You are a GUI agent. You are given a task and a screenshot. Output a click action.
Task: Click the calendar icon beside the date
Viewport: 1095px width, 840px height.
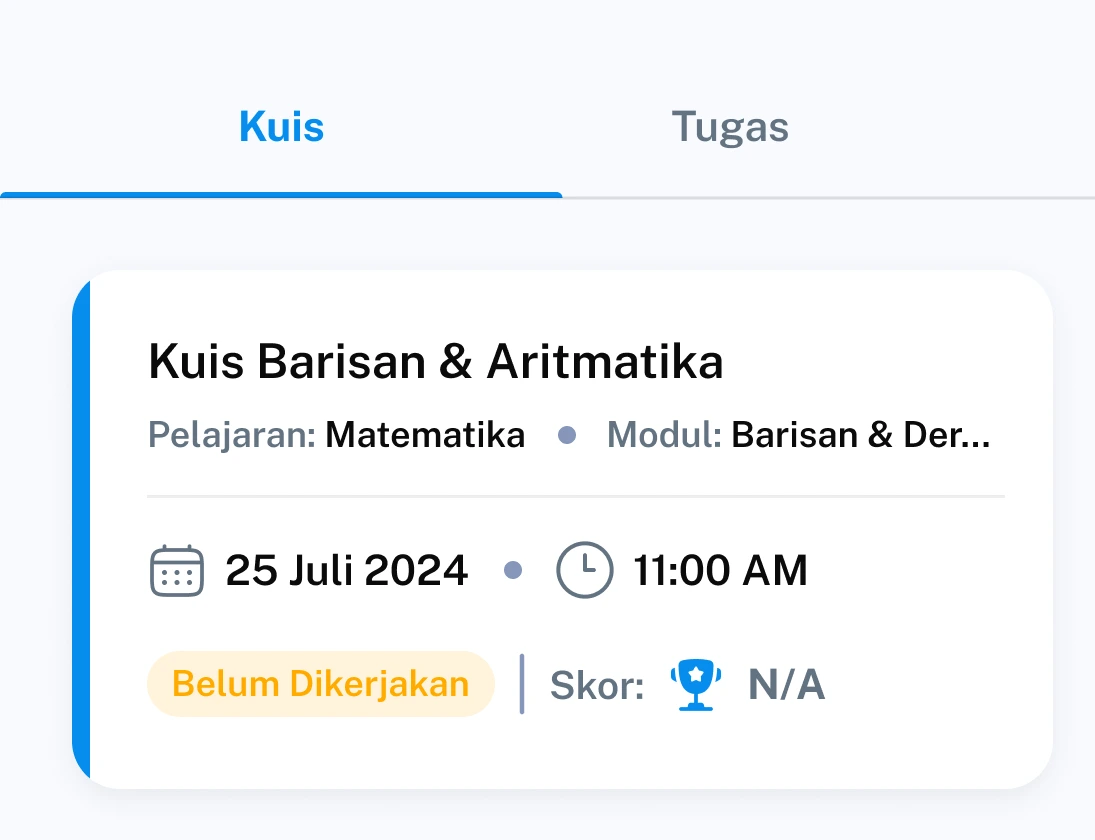[176, 571]
